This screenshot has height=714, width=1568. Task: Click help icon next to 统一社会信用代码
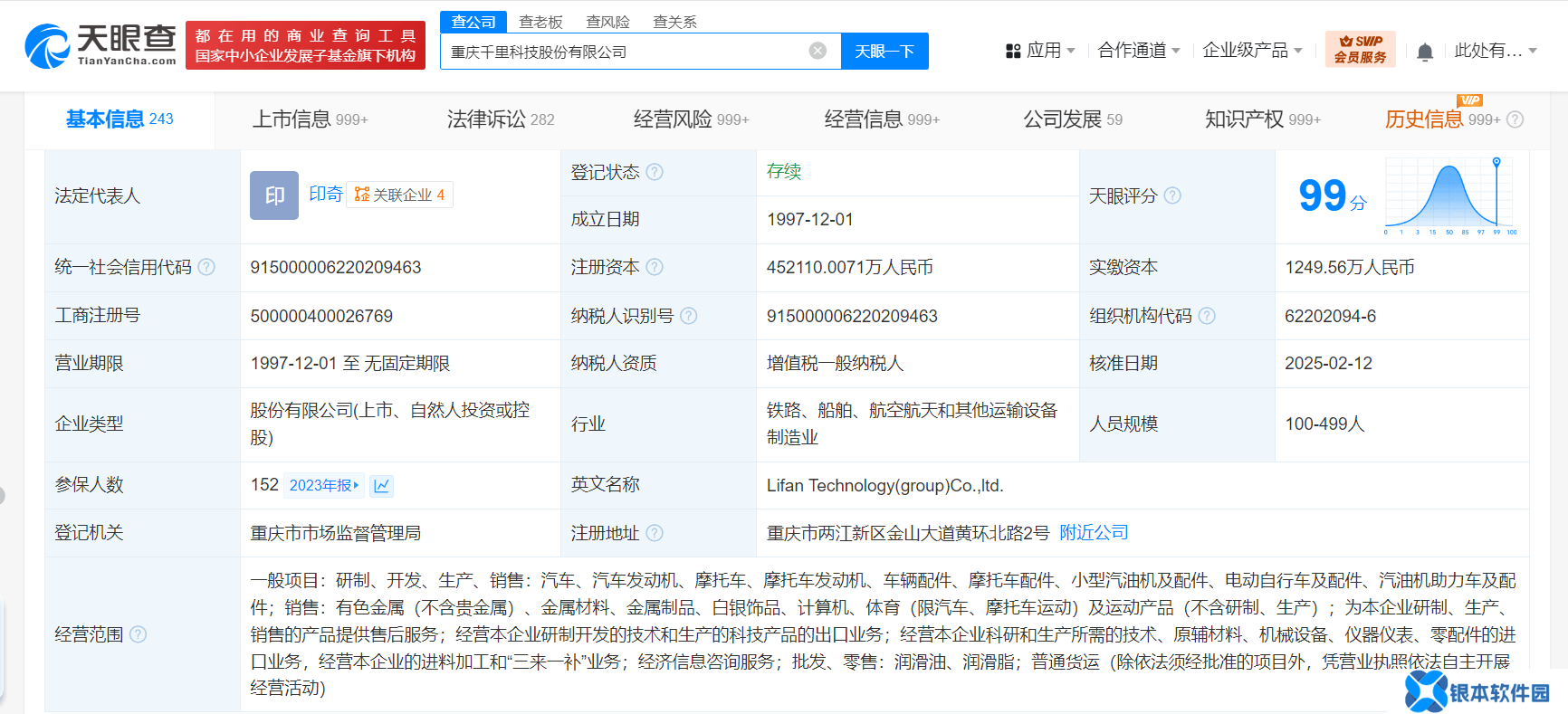pyautogui.click(x=206, y=267)
